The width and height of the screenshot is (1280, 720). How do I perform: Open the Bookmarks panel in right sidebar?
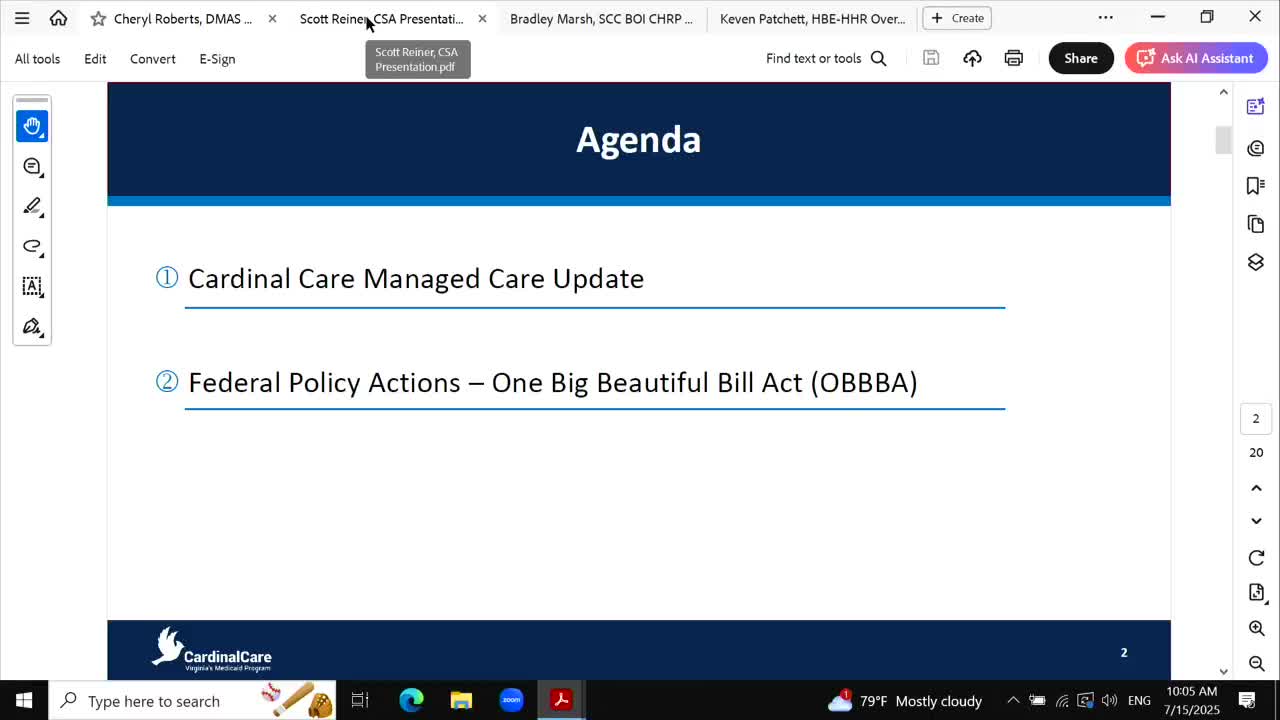1256,186
